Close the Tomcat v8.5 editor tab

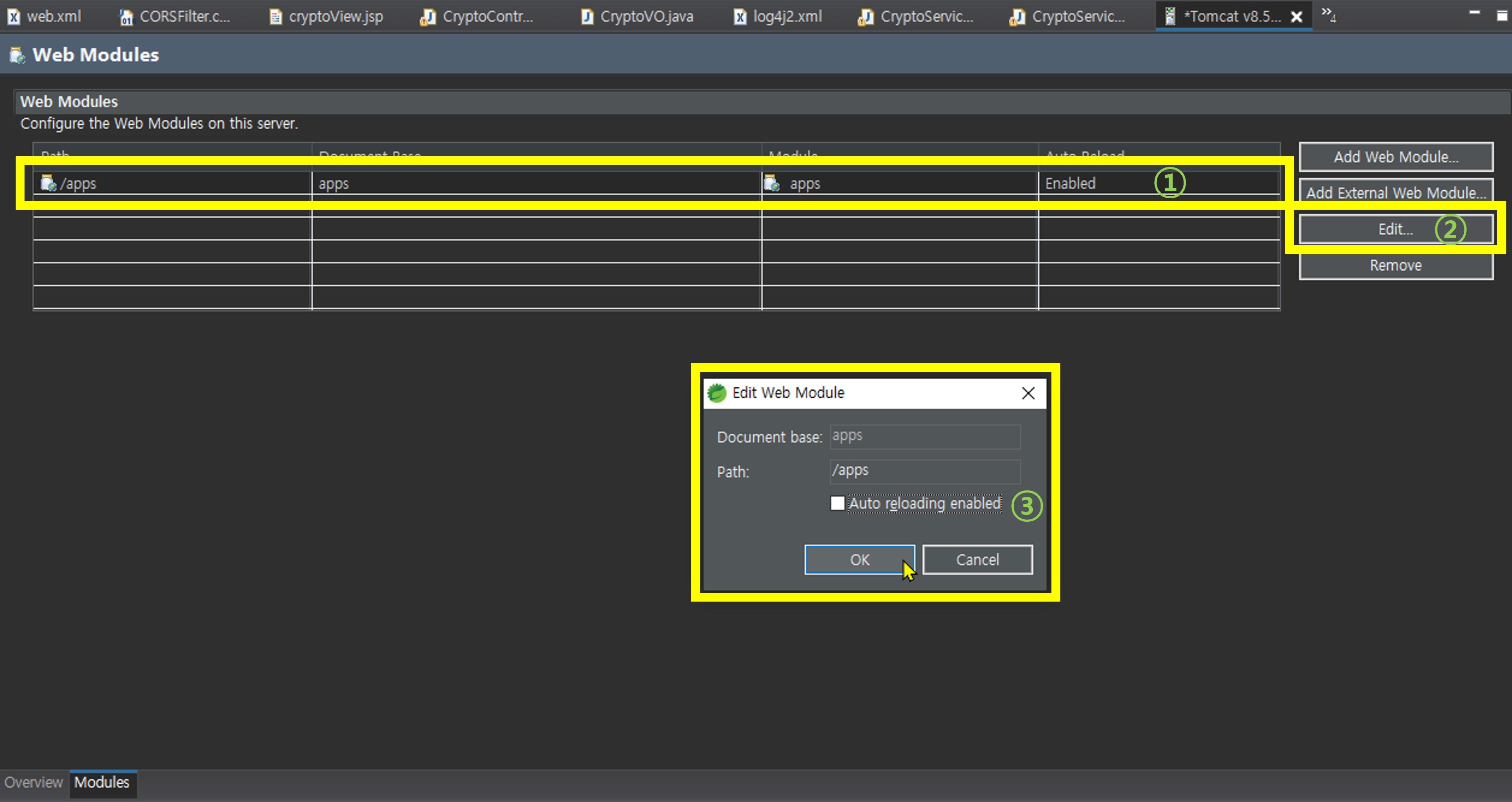click(x=1297, y=17)
